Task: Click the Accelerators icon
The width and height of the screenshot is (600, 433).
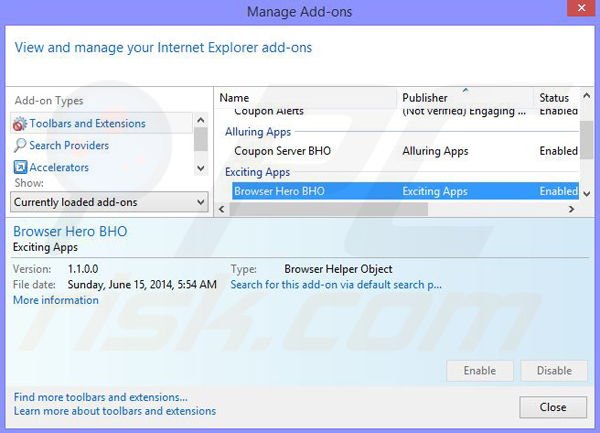Action: pyautogui.click(x=20, y=168)
